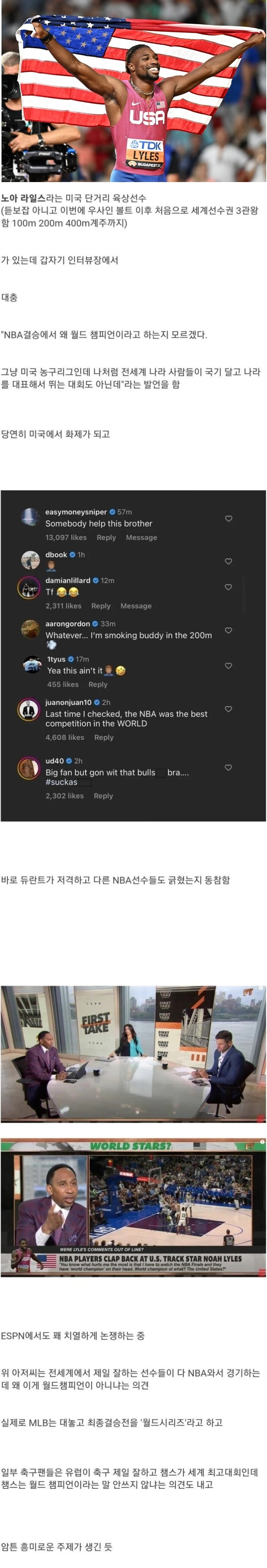
Task: Reply to 1tyus's comment
Action: coord(98,684)
